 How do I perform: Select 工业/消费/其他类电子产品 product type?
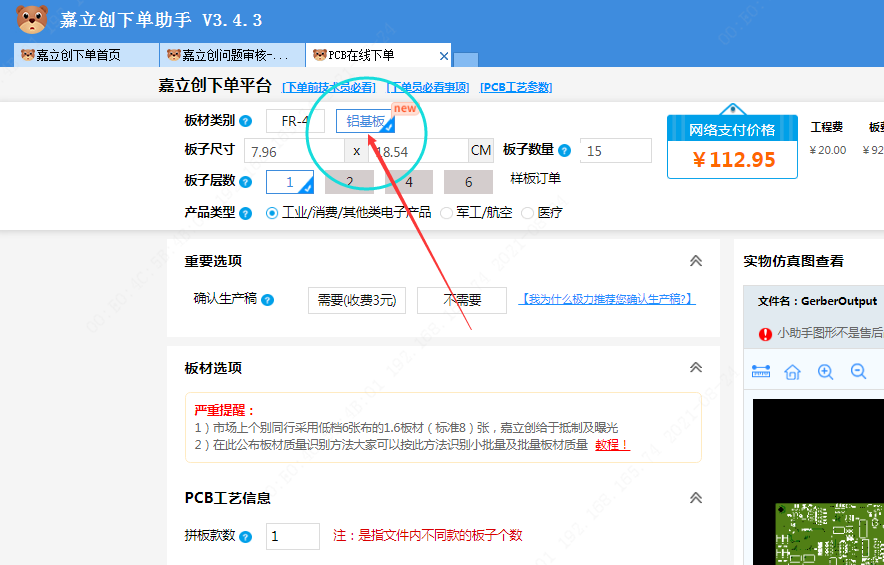click(x=272, y=213)
